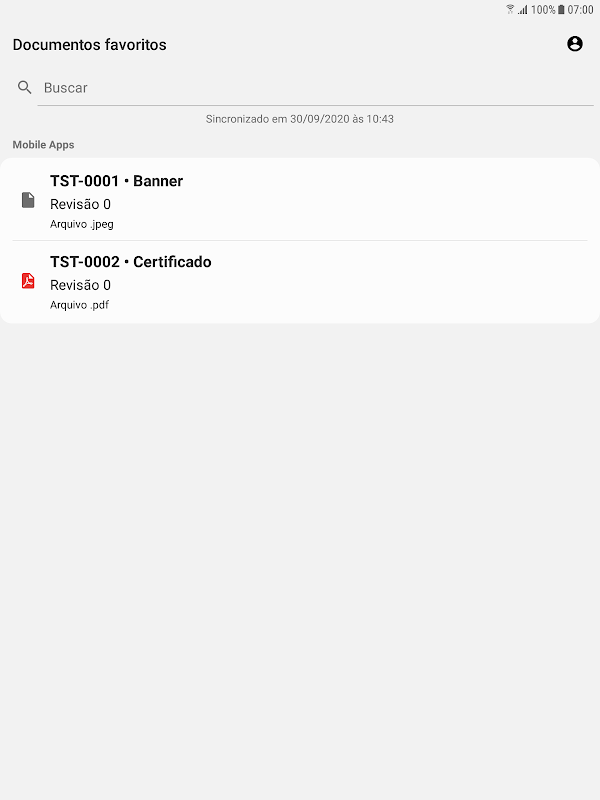This screenshot has width=600, height=800.
Task: Focus the Buscar search field
Action: (315, 88)
